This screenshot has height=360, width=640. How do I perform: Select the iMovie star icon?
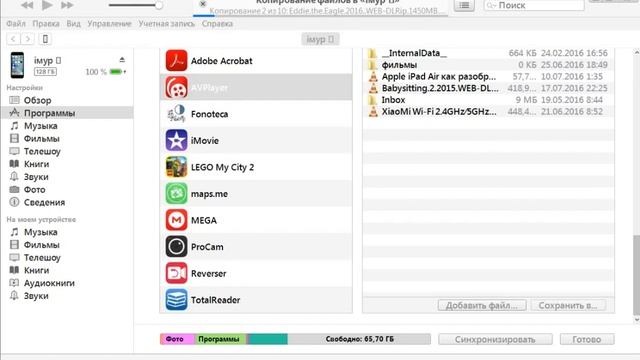pos(176,140)
